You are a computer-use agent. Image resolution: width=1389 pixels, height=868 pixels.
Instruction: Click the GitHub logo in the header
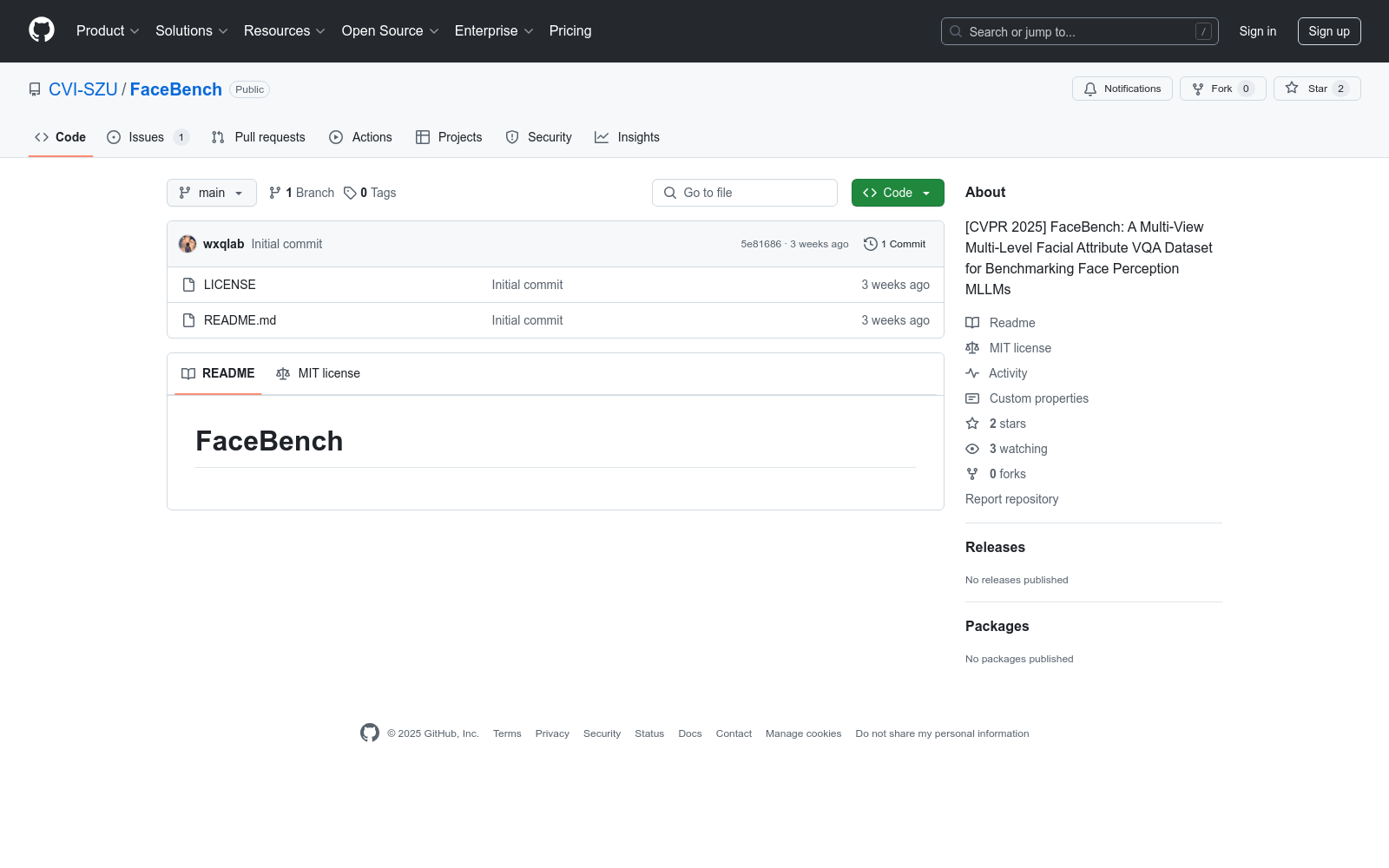click(42, 30)
